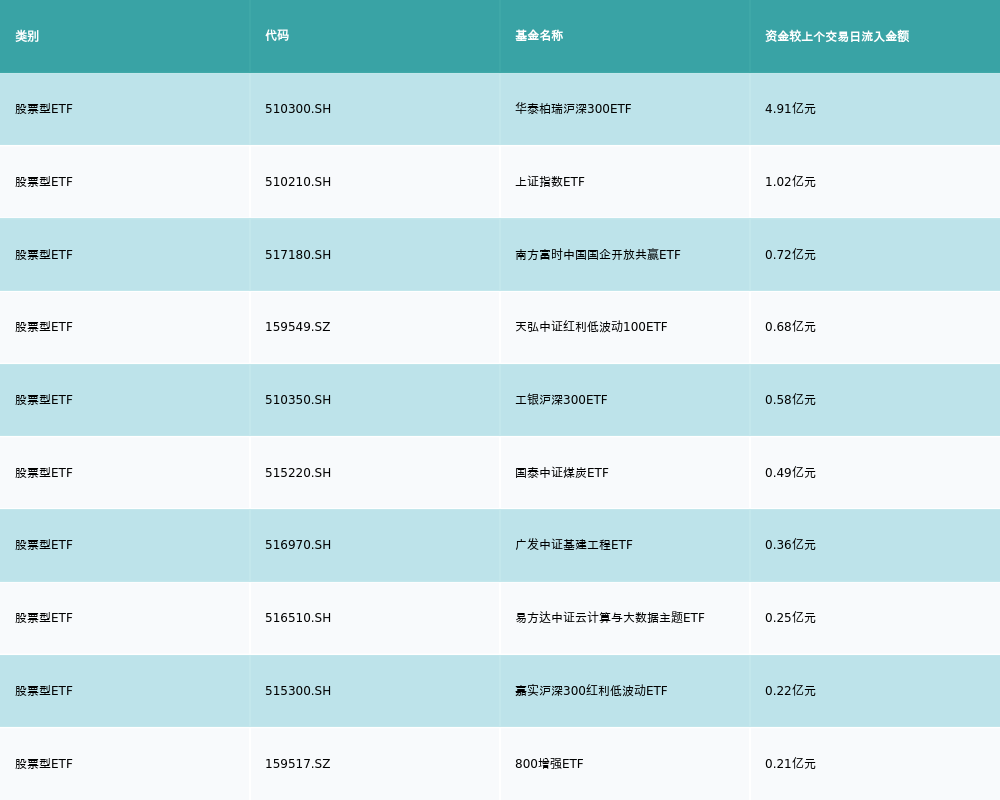Click 股票型ETF in the 510210.SH row
The width and height of the screenshot is (1000, 800).
[44, 182]
